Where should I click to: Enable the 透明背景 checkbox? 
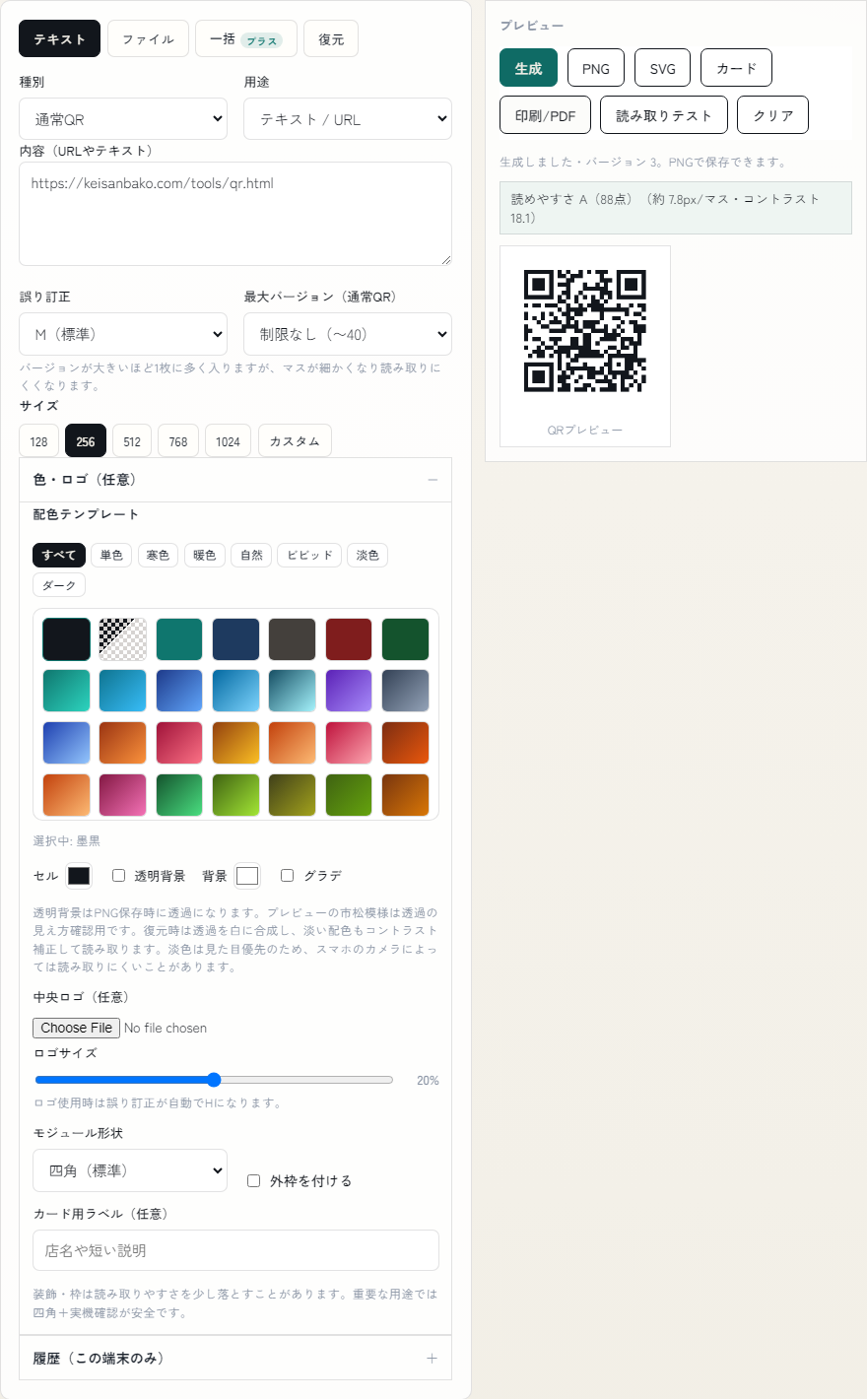tap(118, 875)
